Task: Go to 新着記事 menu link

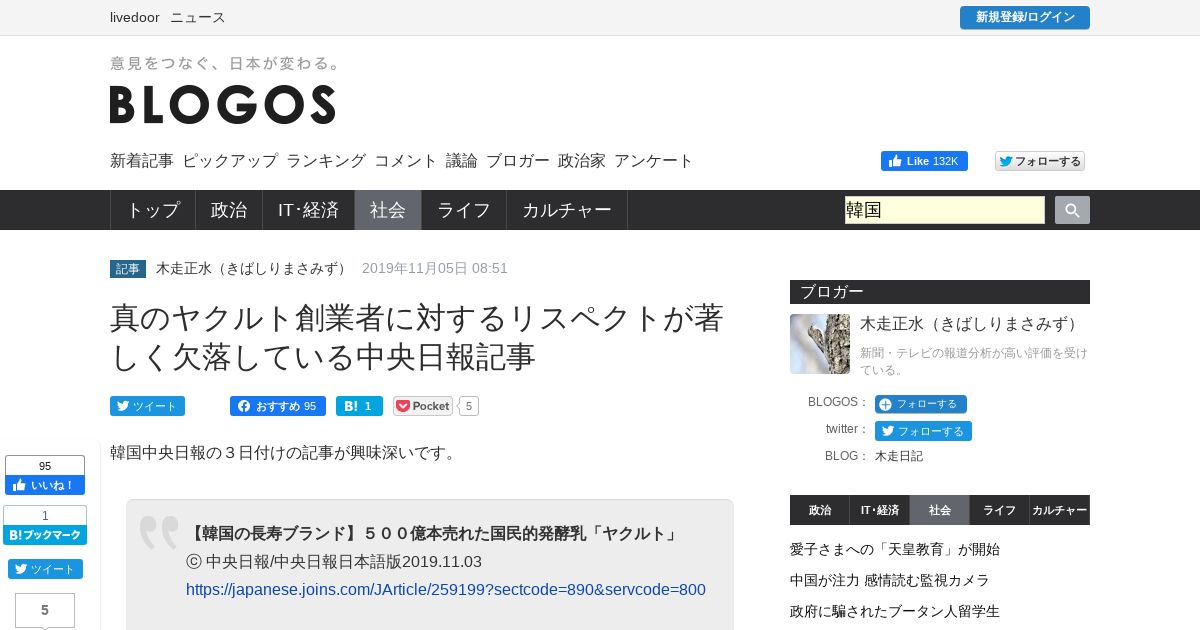Action: point(142,161)
